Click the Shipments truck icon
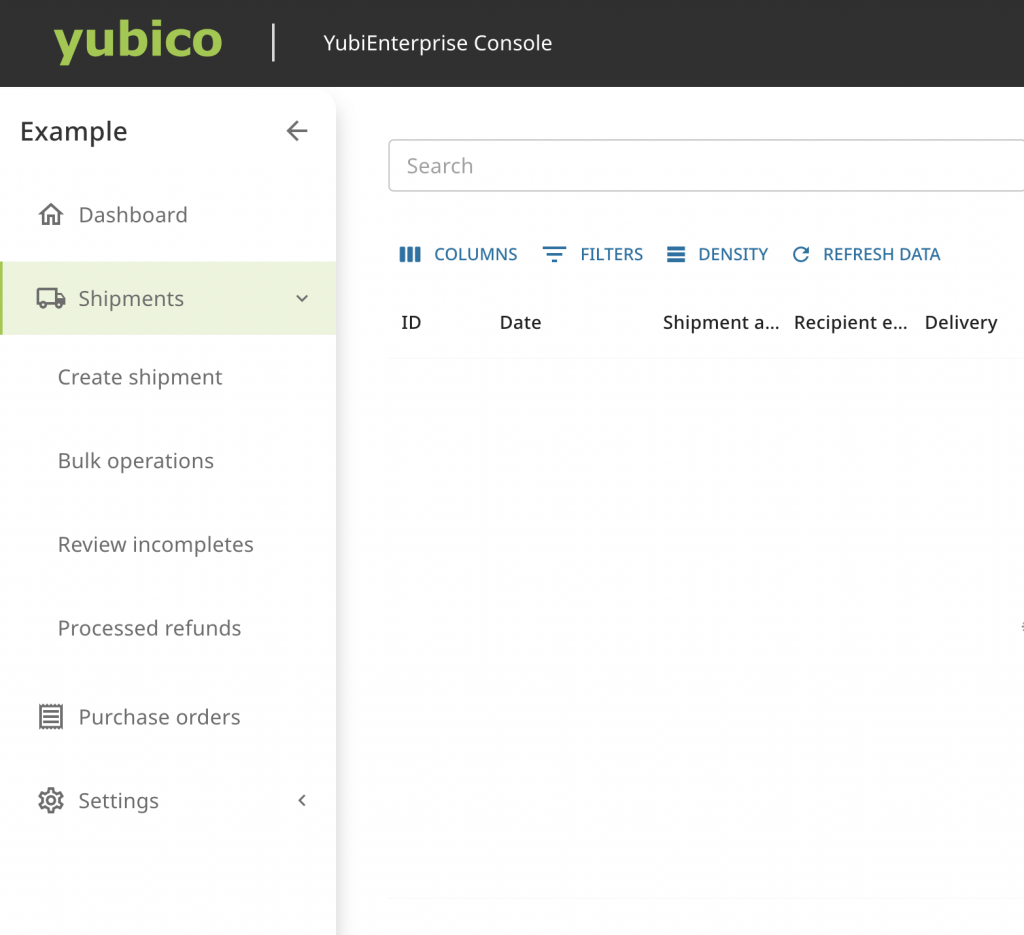Image resolution: width=1024 pixels, height=935 pixels. [50, 299]
